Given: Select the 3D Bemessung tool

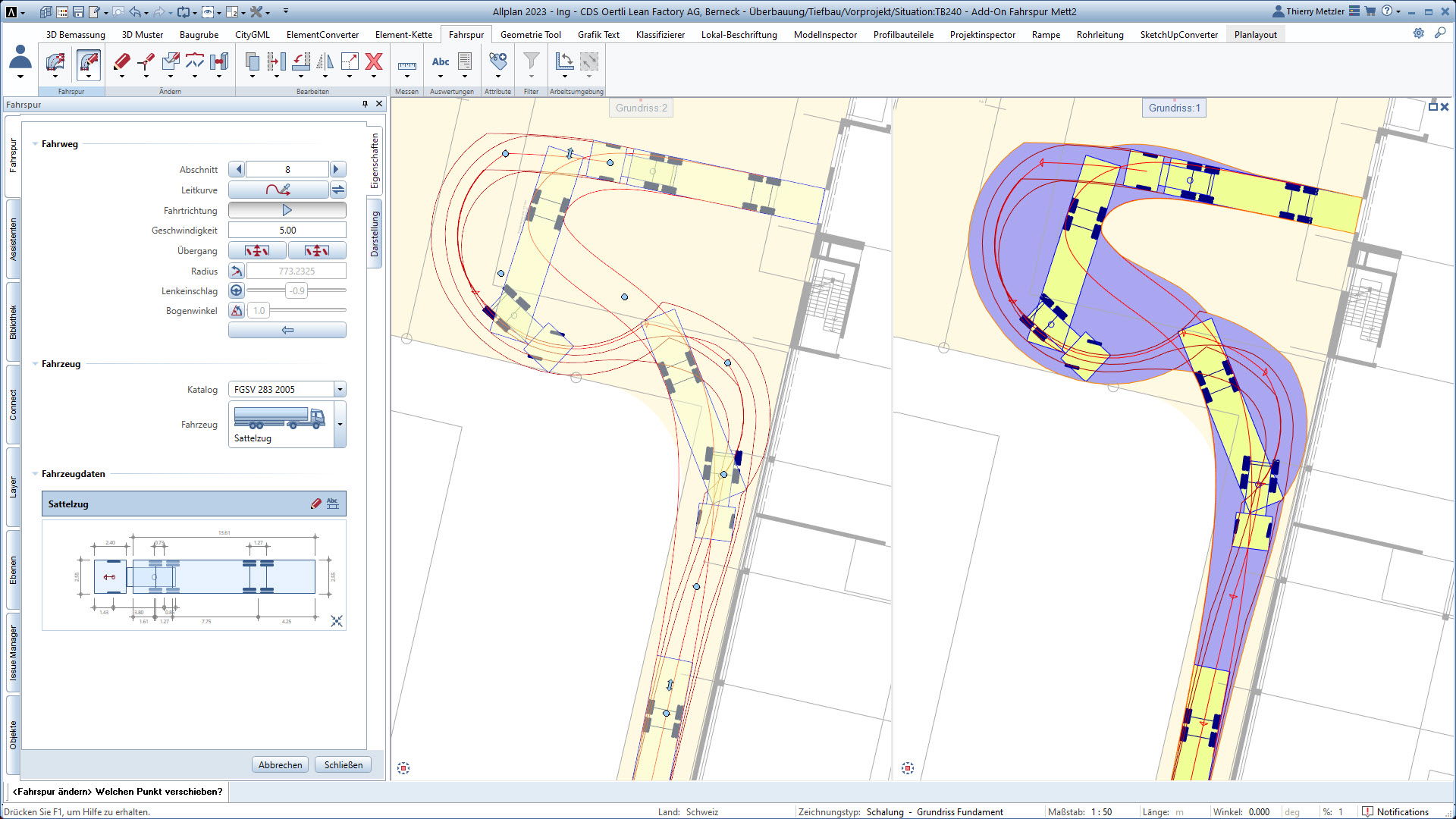Looking at the screenshot, I should 76,33.
